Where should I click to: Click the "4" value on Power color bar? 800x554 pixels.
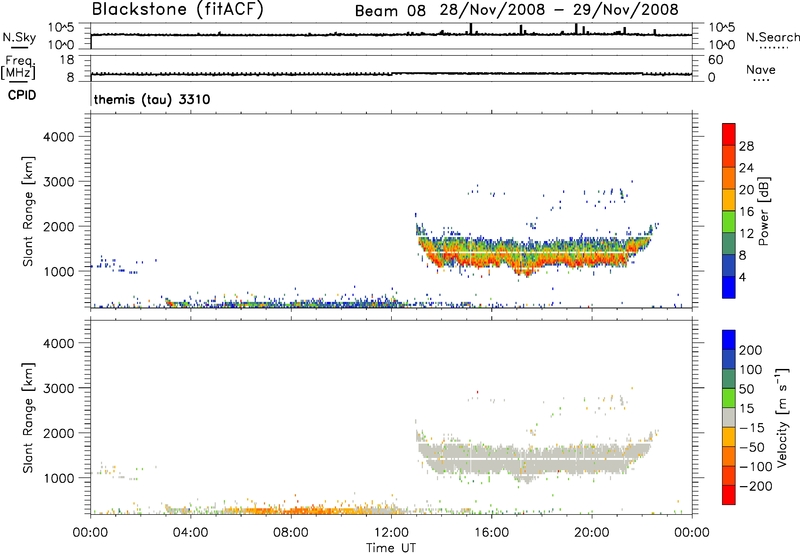pyautogui.click(x=742, y=277)
